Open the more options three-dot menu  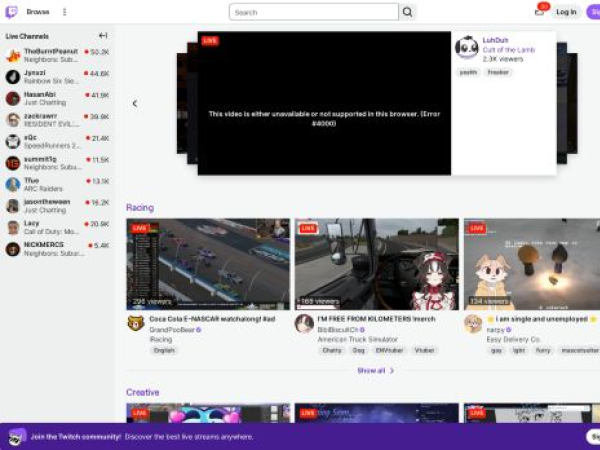click(64, 12)
